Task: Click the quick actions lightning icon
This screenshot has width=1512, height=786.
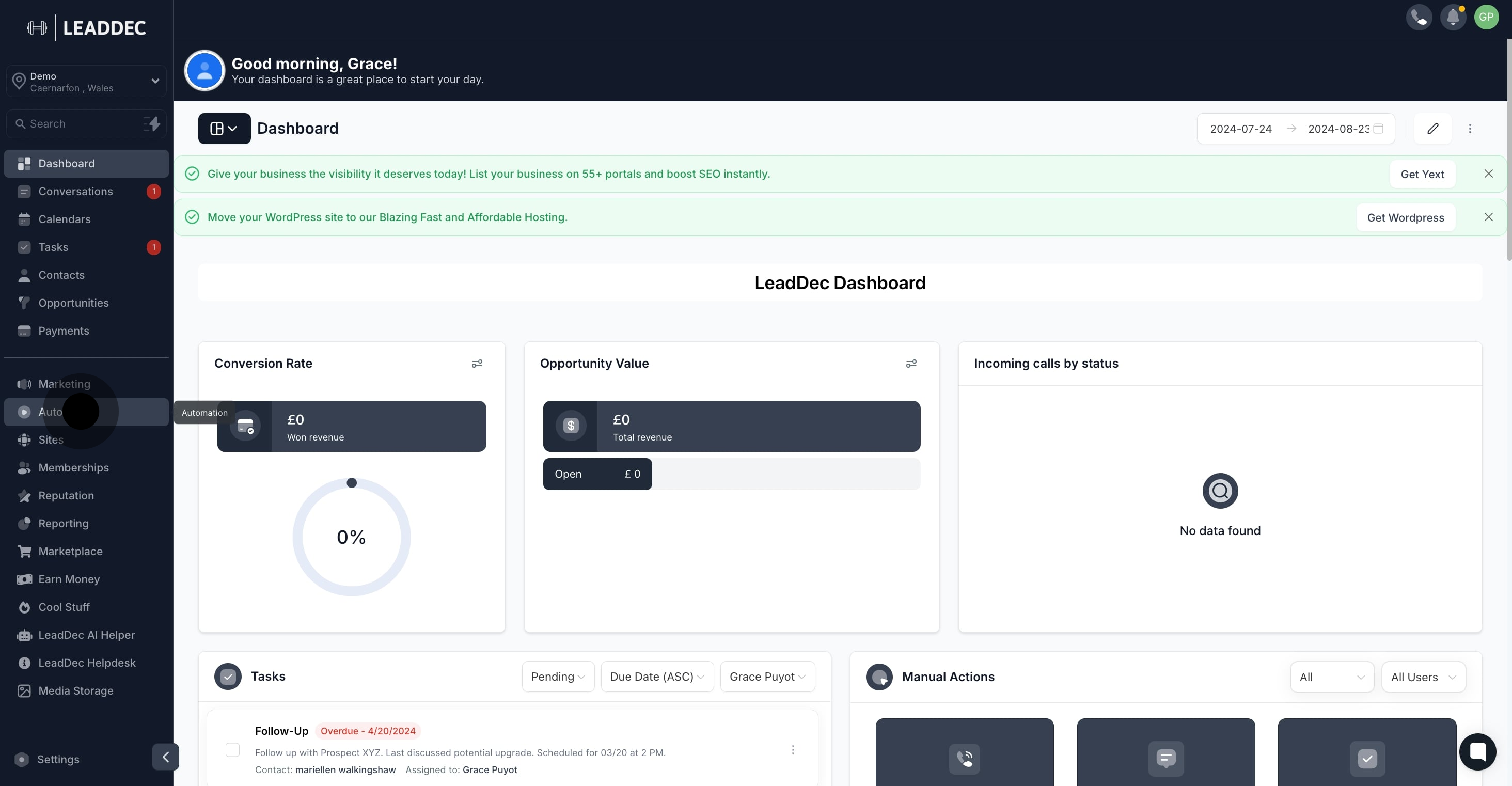Action: point(152,124)
